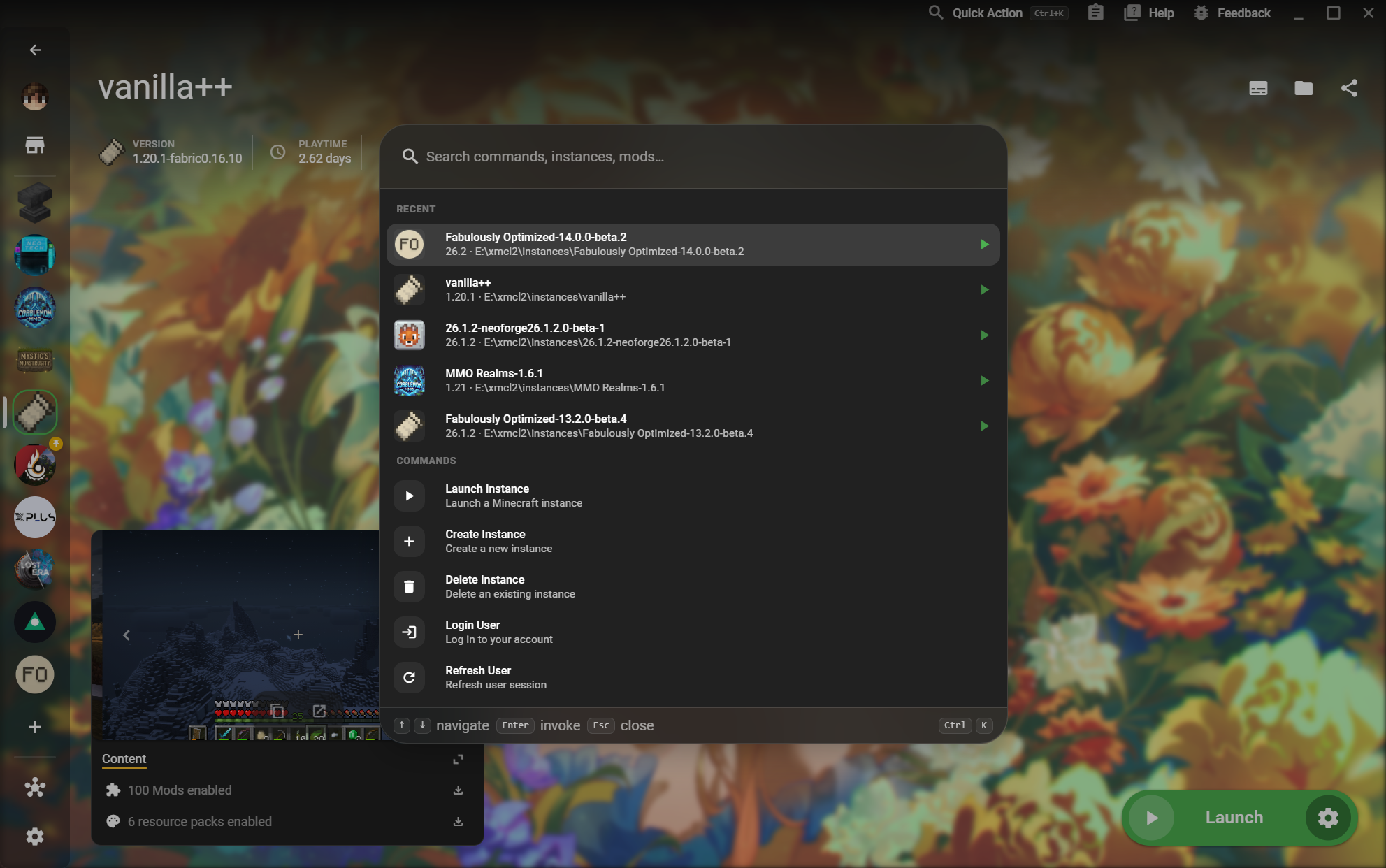Select the anvil instance icon in sidebar
Screen dimensions: 1386x868
point(35,203)
